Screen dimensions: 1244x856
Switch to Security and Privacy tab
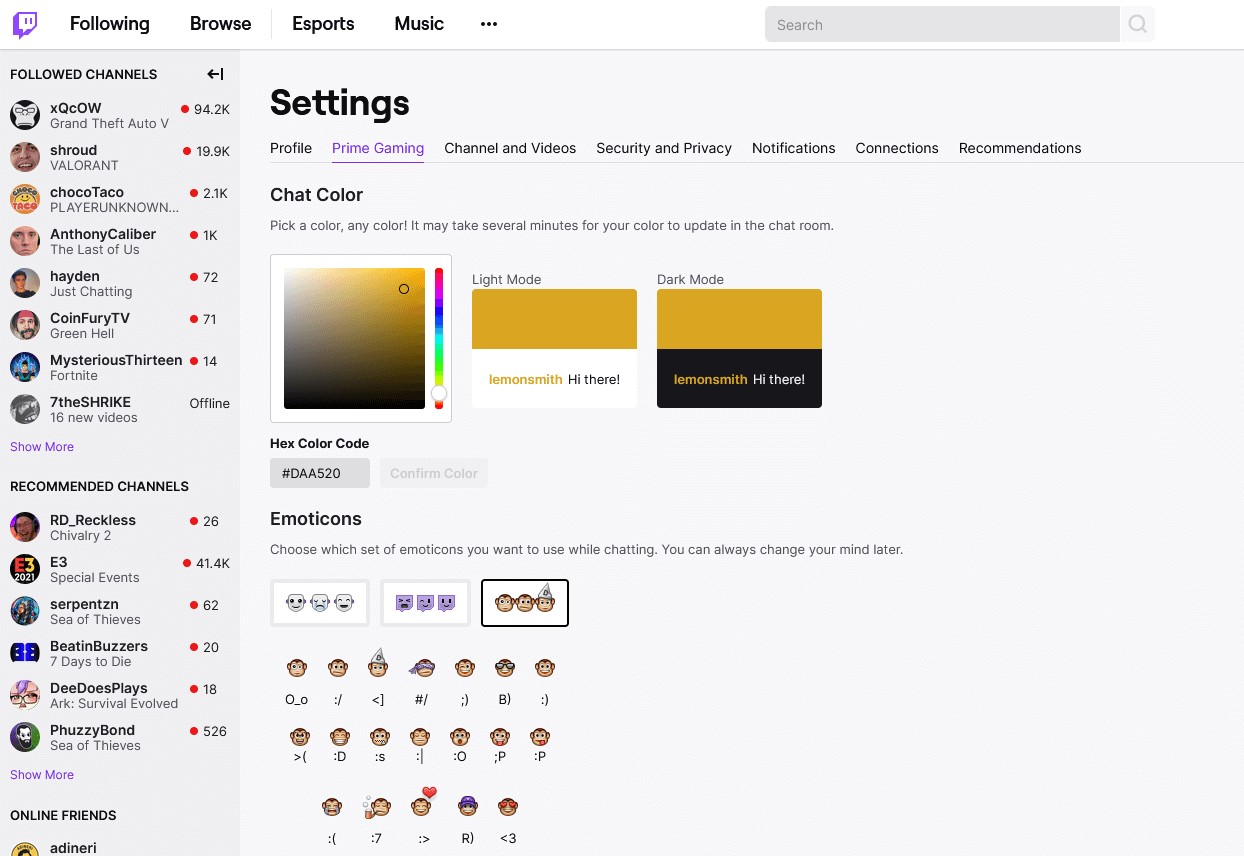coord(664,148)
